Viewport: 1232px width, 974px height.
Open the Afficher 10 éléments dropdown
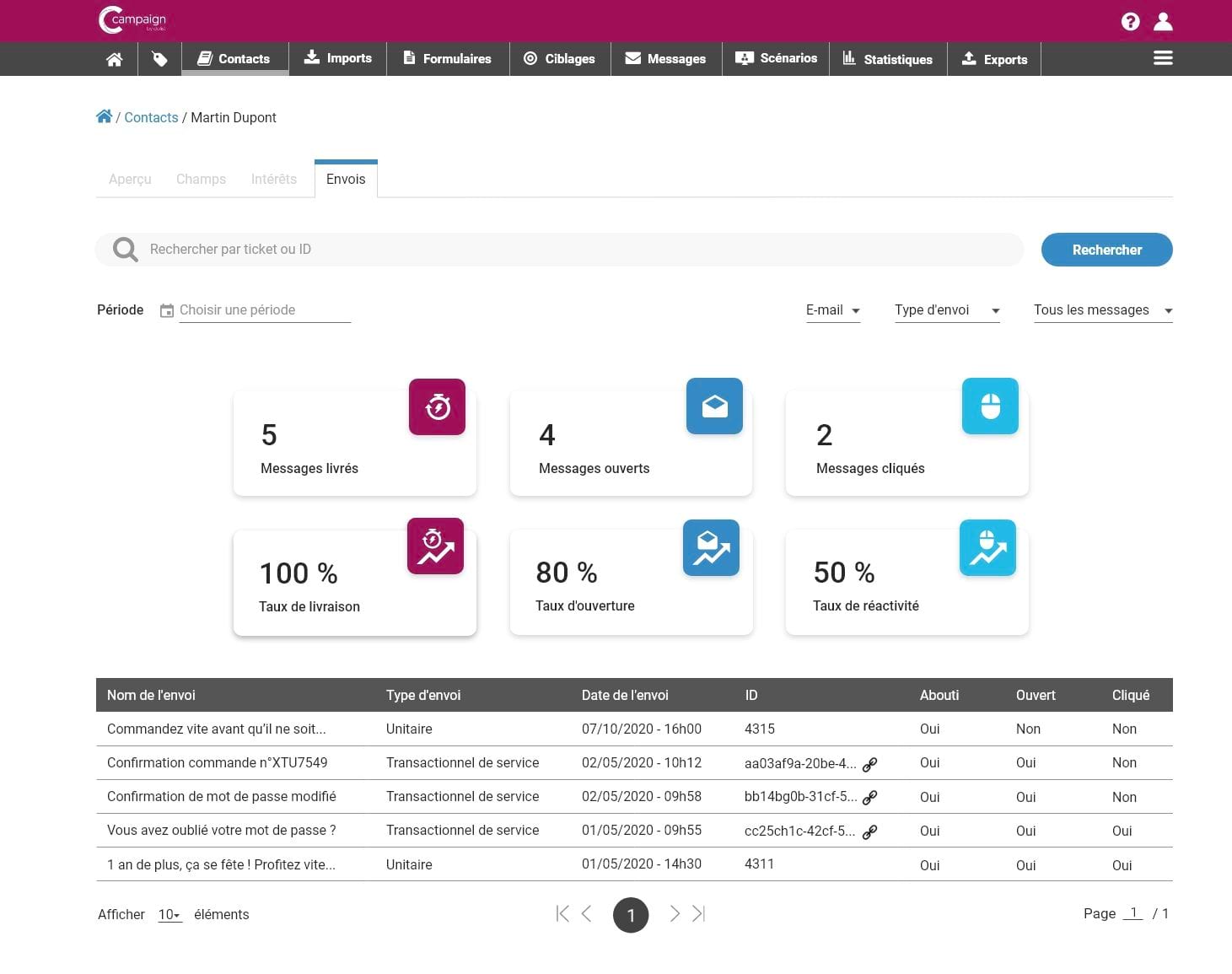(x=169, y=915)
